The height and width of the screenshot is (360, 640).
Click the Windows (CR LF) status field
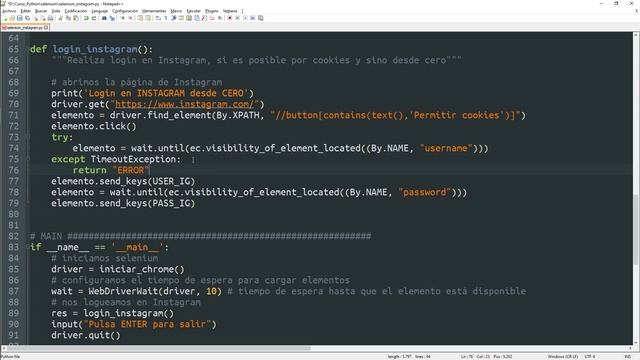click(562, 357)
